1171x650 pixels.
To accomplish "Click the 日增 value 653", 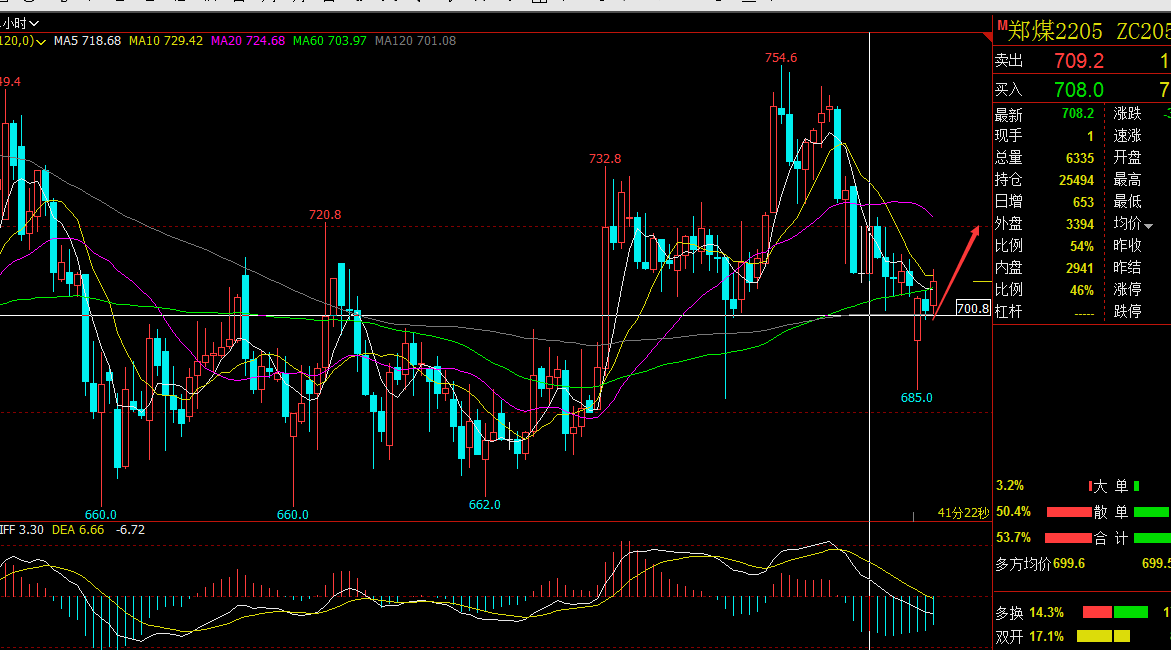I will point(1084,202).
